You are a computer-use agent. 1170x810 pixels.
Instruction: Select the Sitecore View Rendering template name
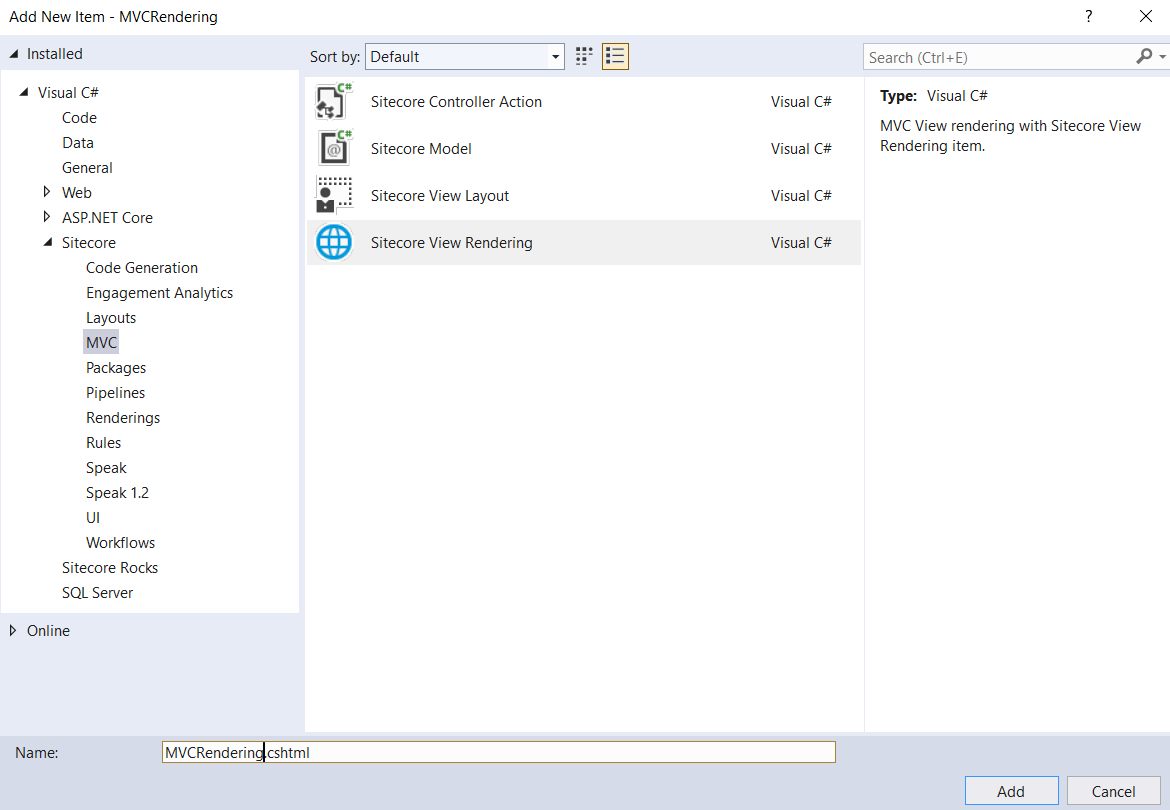click(451, 242)
